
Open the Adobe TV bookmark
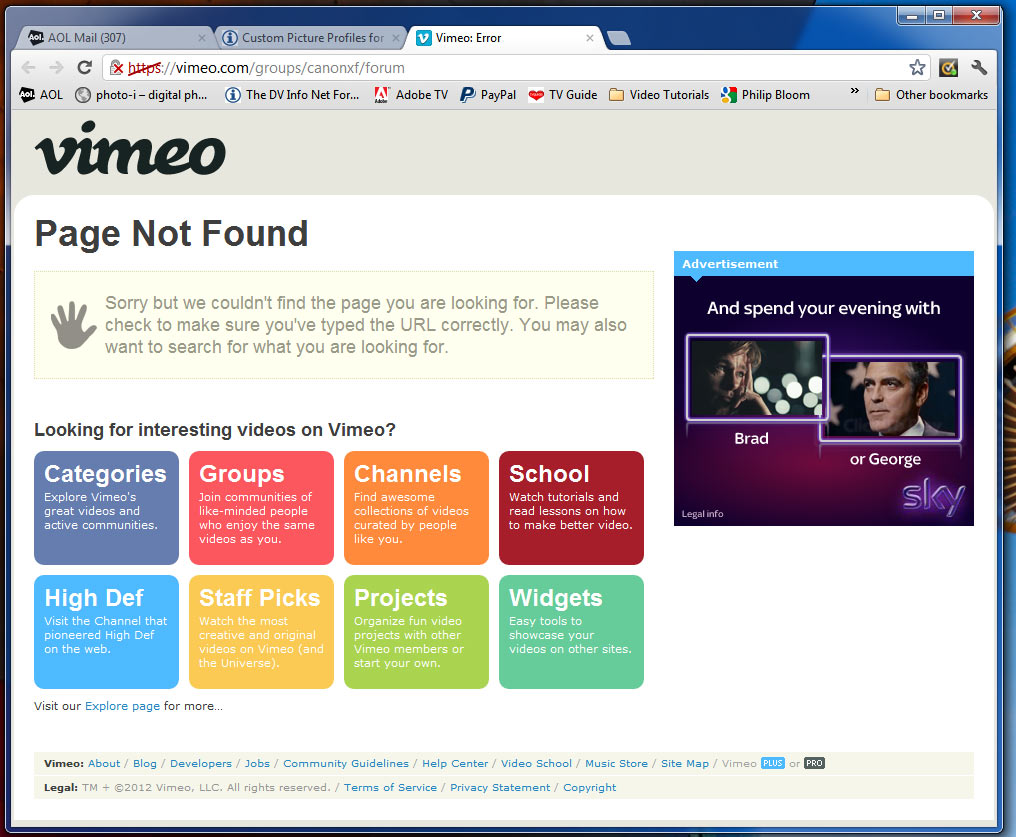click(x=411, y=95)
